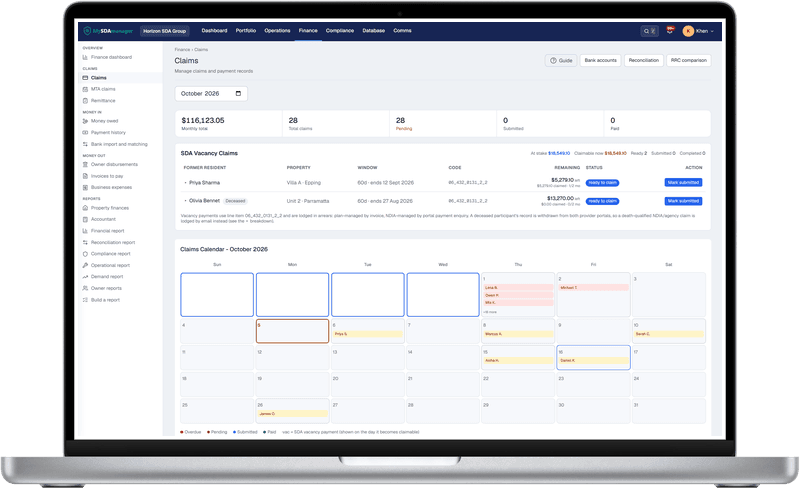The image size is (800, 489).
Task: Click the Demand report trend icon
Action: point(85,277)
